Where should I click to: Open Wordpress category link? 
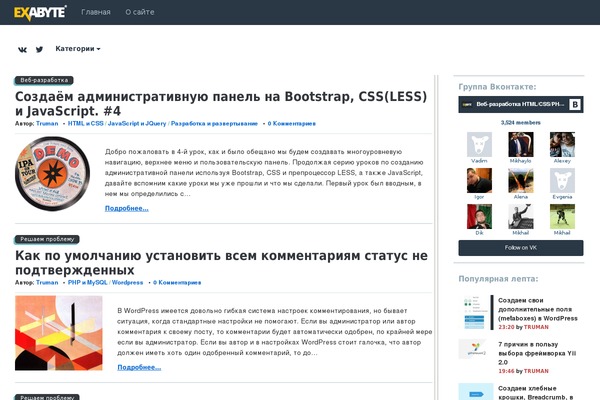click(127, 282)
